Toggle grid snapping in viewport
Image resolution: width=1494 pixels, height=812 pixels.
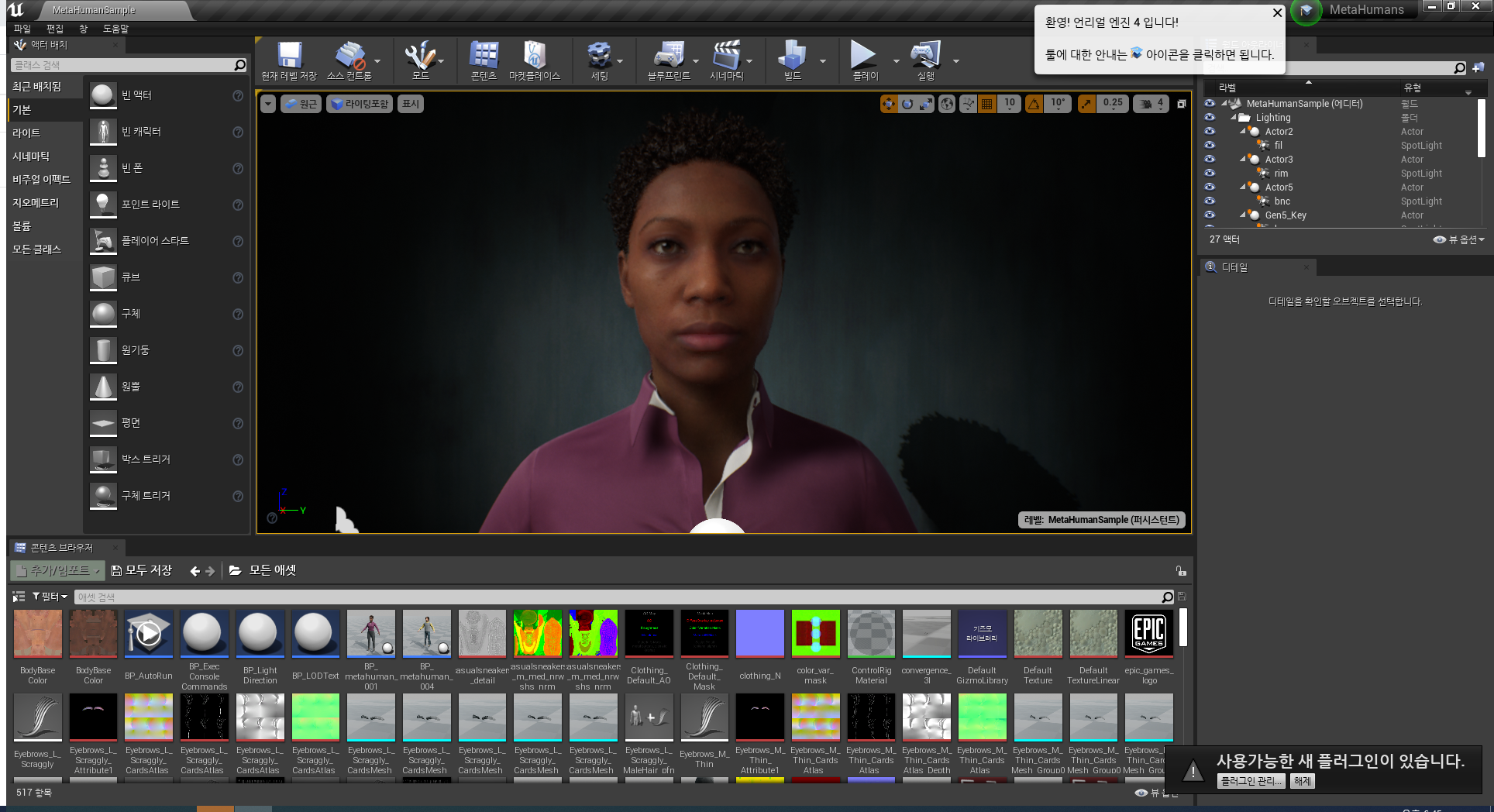click(x=986, y=104)
